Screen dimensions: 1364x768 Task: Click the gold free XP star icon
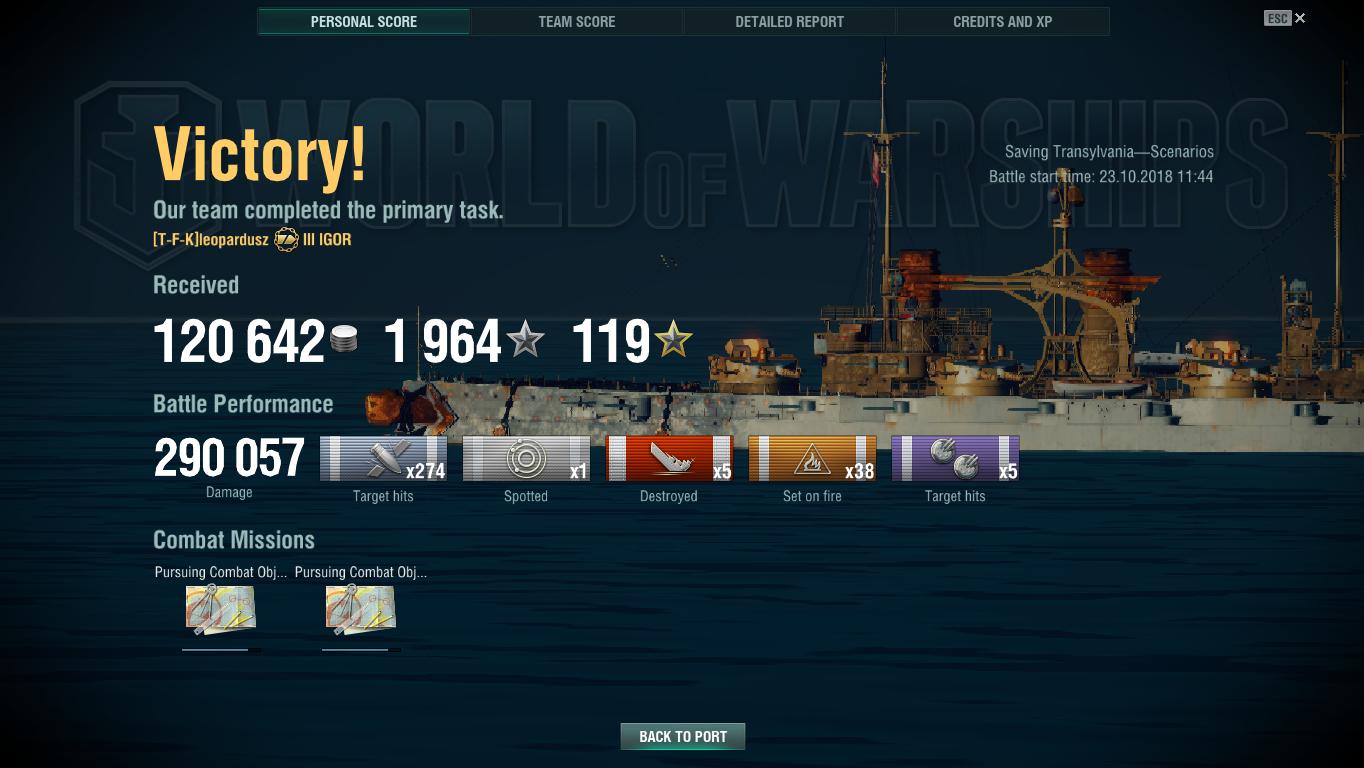point(673,340)
